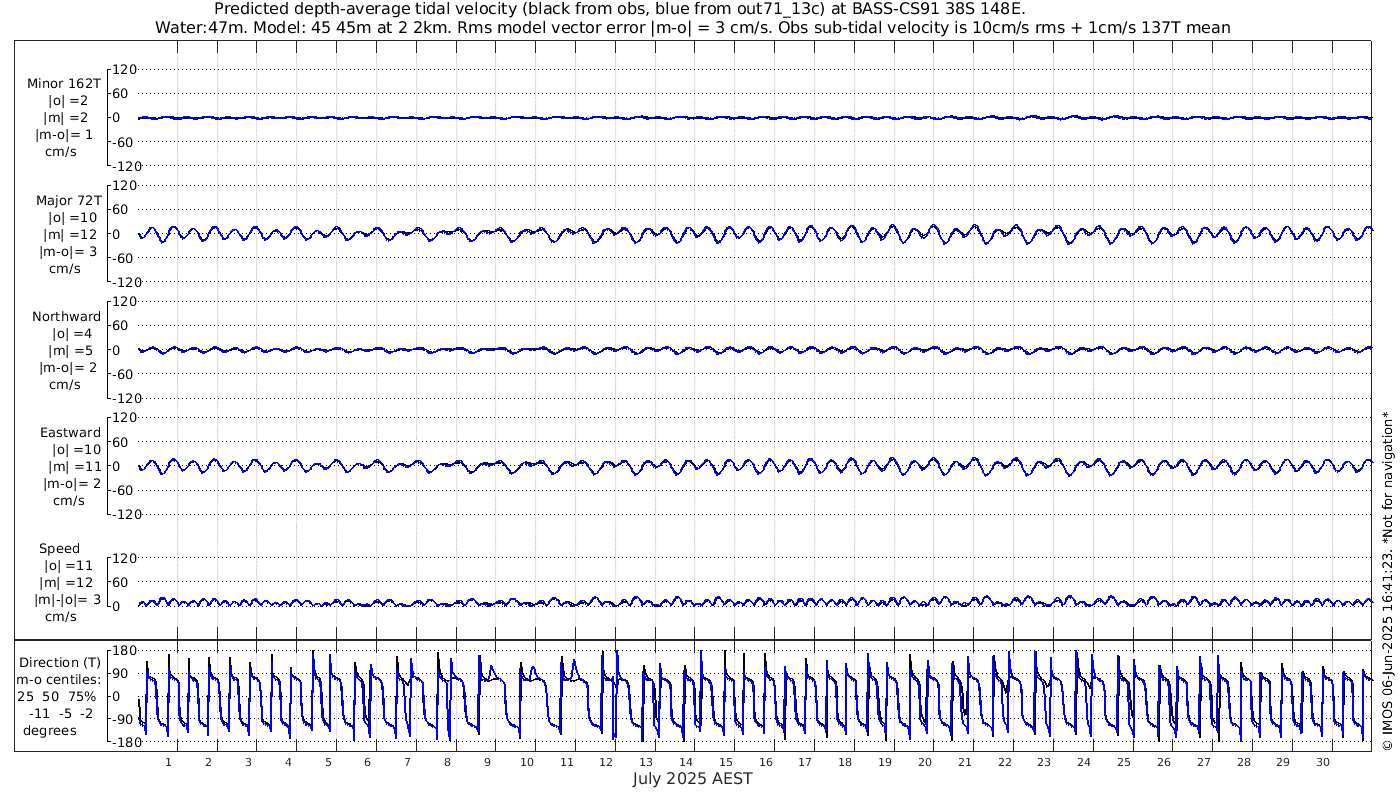This screenshot has height=800, width=1400.
Task: Click the title line starting "Predicted depth-average tidal velocity"
Action: click(620, 9)
